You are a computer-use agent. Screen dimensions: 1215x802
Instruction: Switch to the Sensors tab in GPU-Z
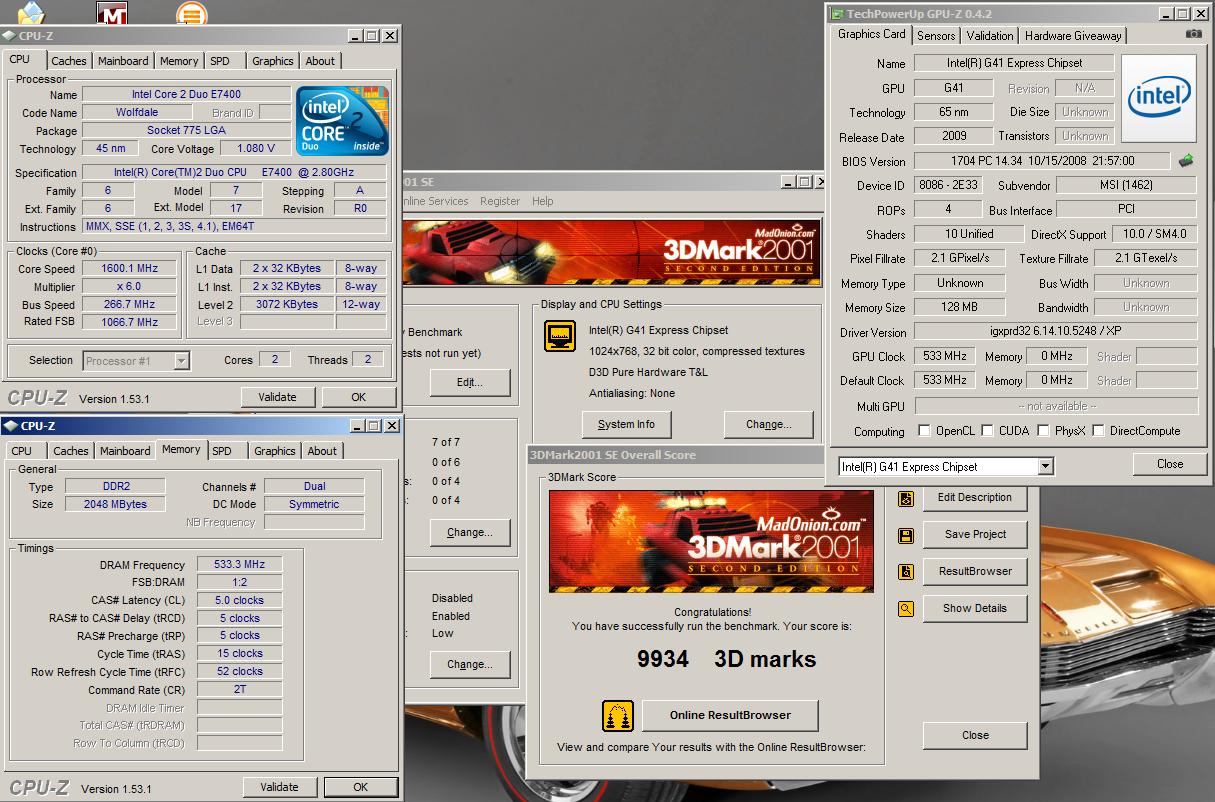[x=936, y=36]
